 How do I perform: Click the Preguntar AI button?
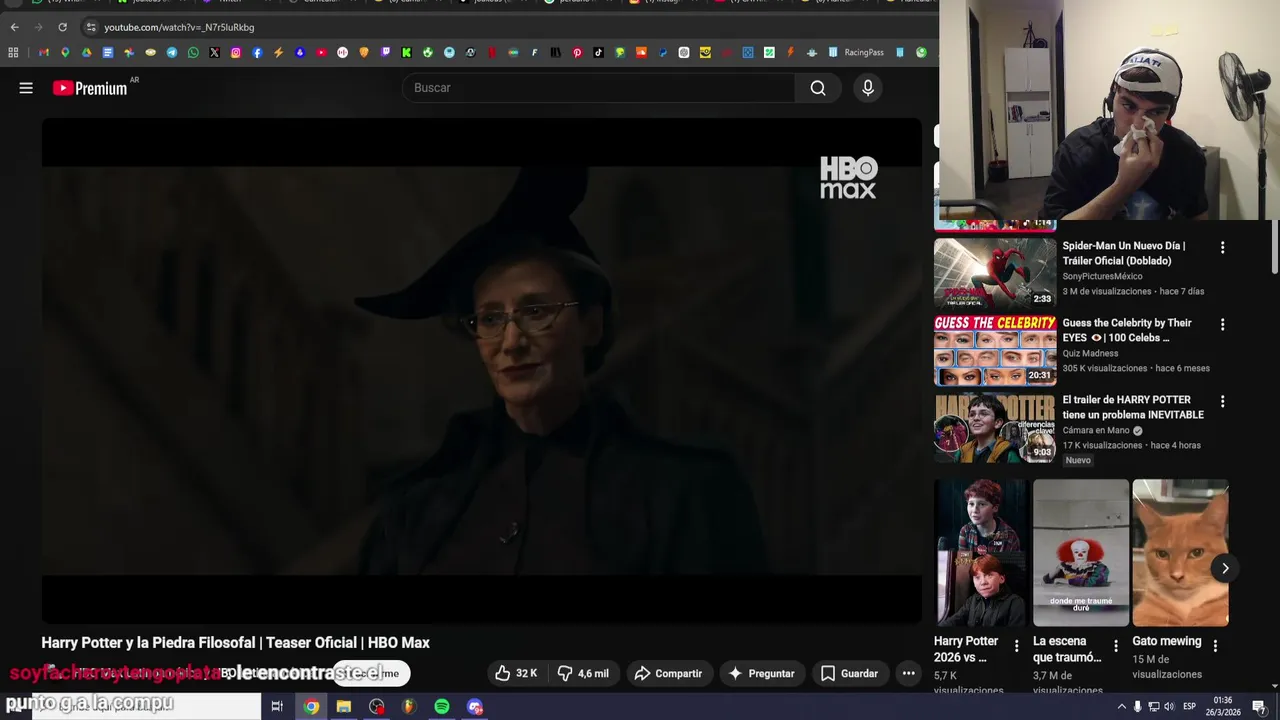[x=761, y=673]
